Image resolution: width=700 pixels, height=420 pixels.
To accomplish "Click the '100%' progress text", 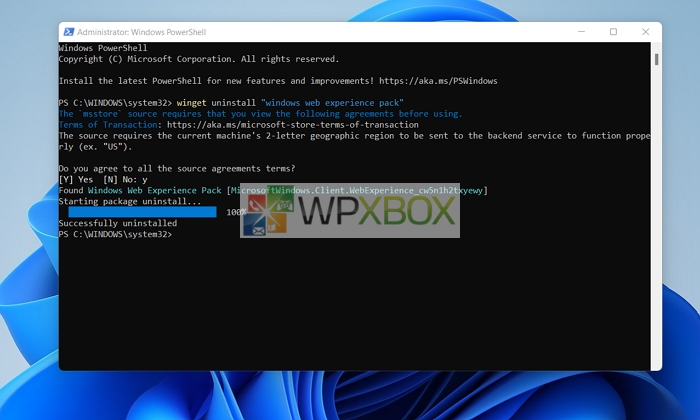I will tap(236, 212).
